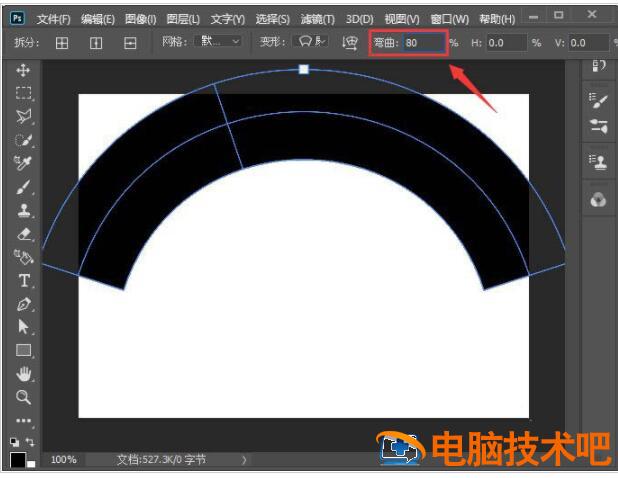Click the V distortion field
The width and height of the screenshot is (618, 478).
[589, 43]
